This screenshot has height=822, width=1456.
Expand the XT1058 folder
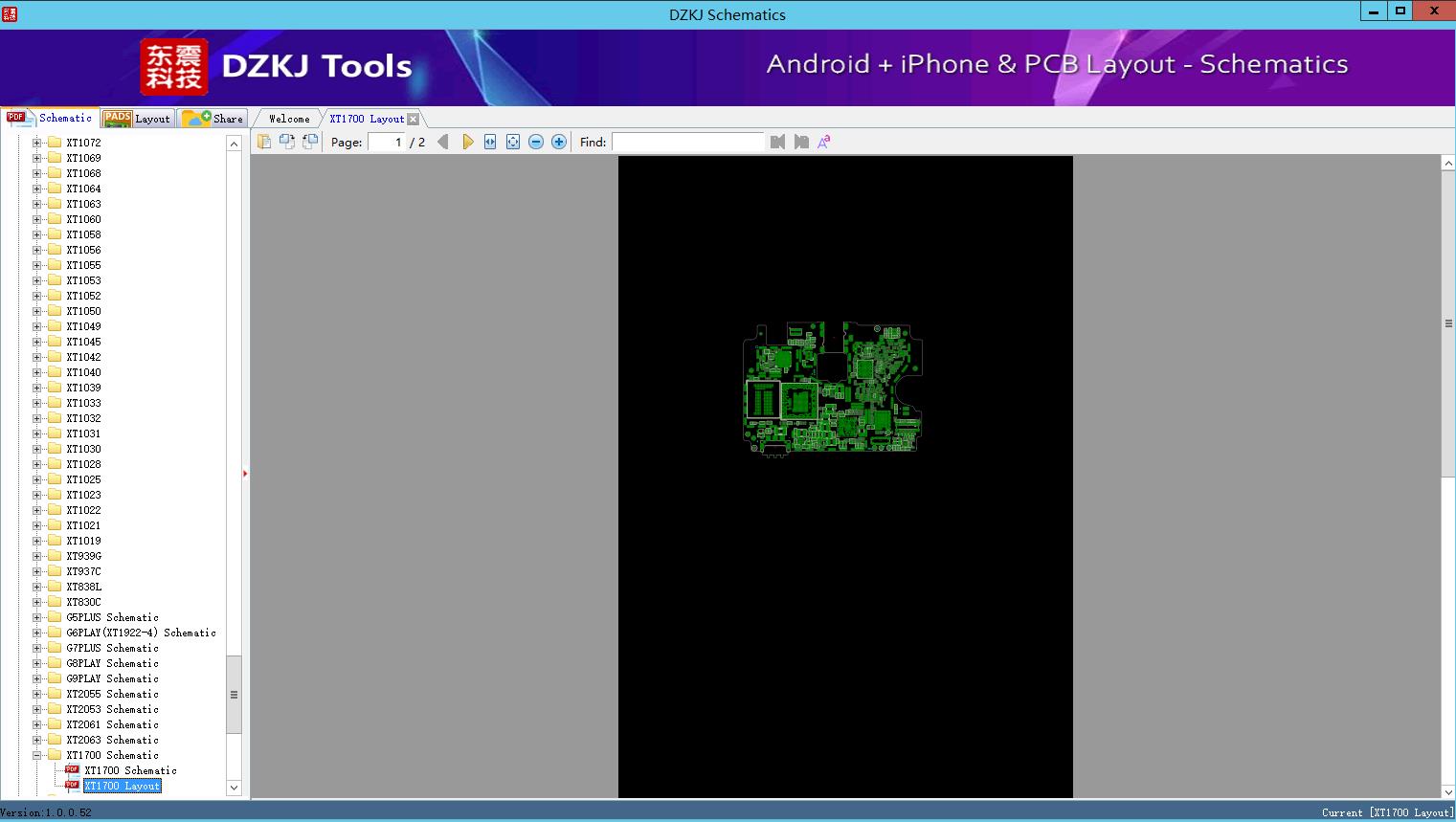pos(37,234)
